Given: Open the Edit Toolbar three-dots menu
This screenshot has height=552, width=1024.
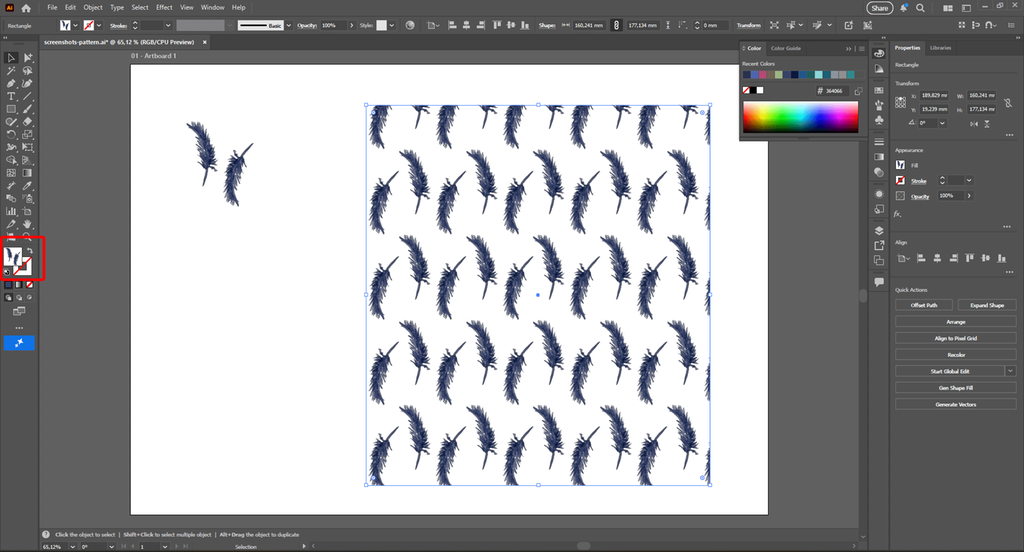Looking at the screenshot, I should 19,328.
